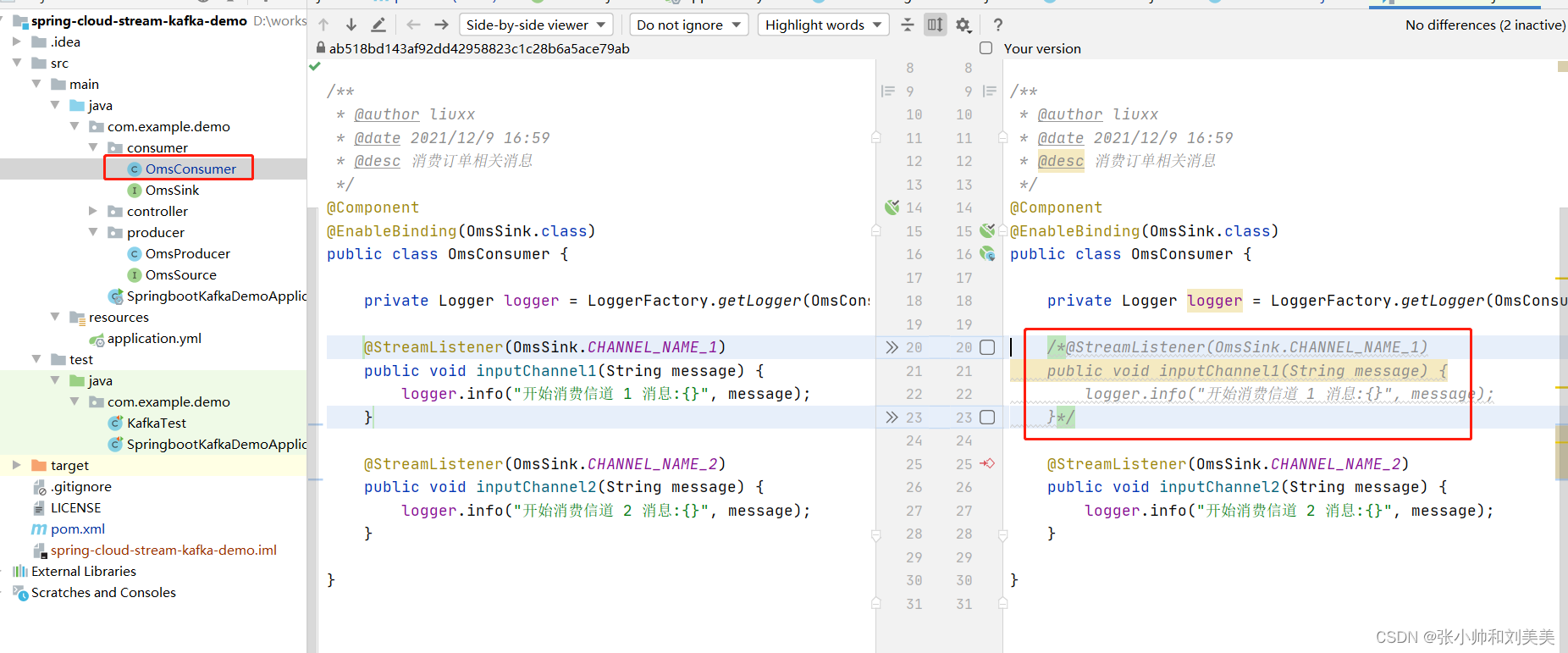Click fold marker icon beside right line 9

click(989, 91)
